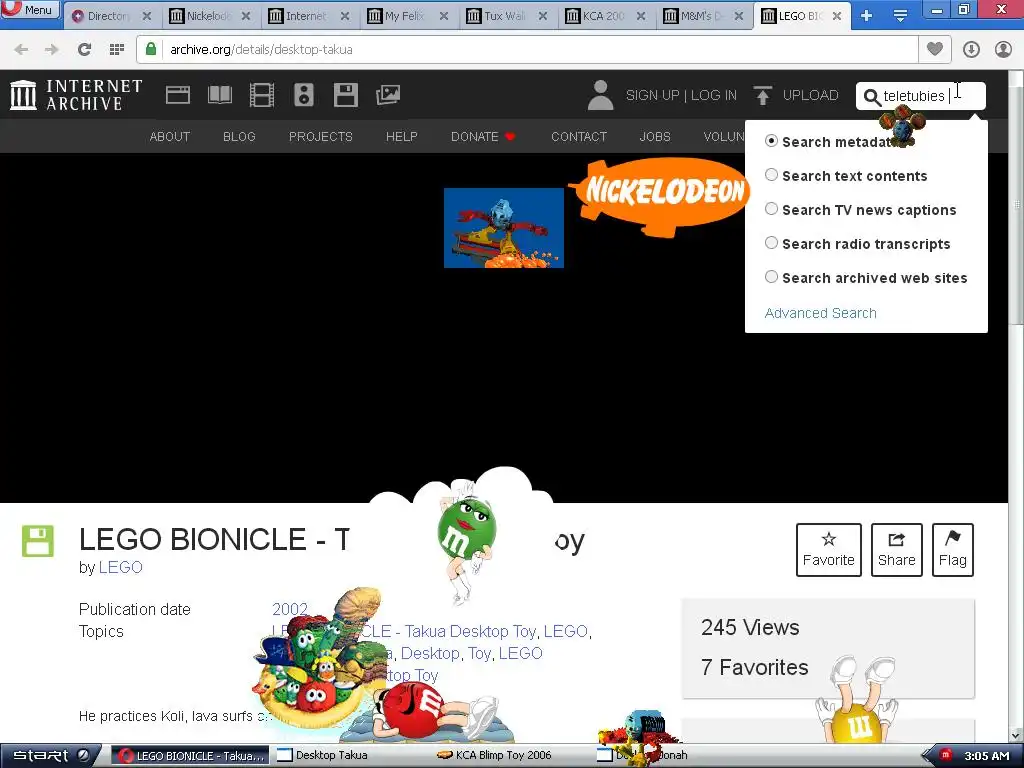Click the red M tray icon
Image resolution: width=1024 pixels, height=768 pixels.
944,755
